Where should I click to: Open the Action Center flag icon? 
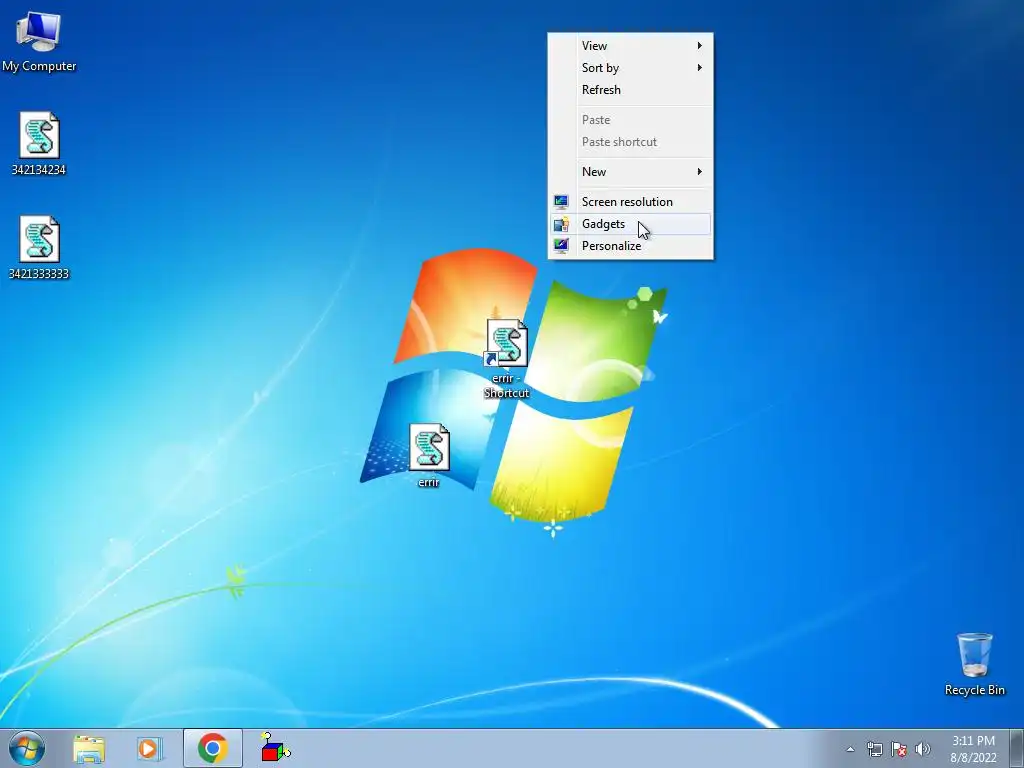click(899, 749)
